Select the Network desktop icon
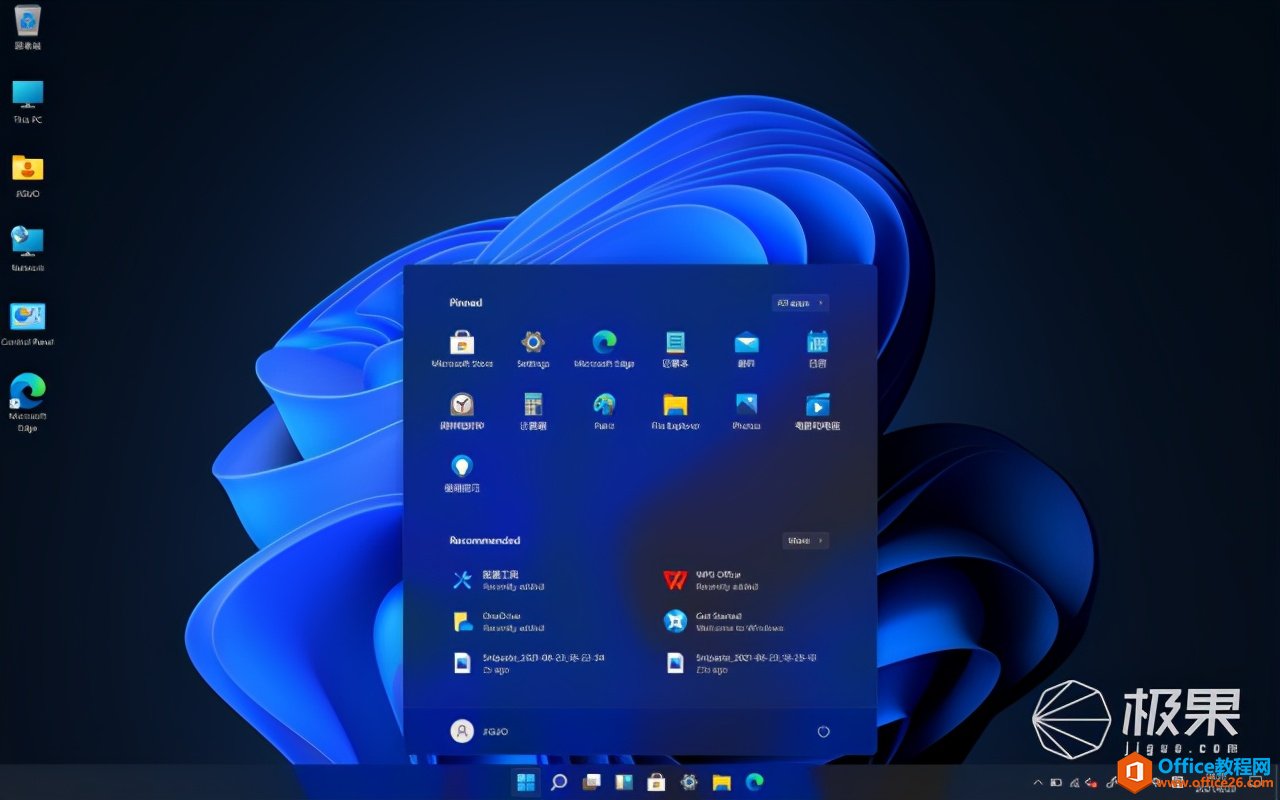The image size is (1280, 800). tap(28, 250)
